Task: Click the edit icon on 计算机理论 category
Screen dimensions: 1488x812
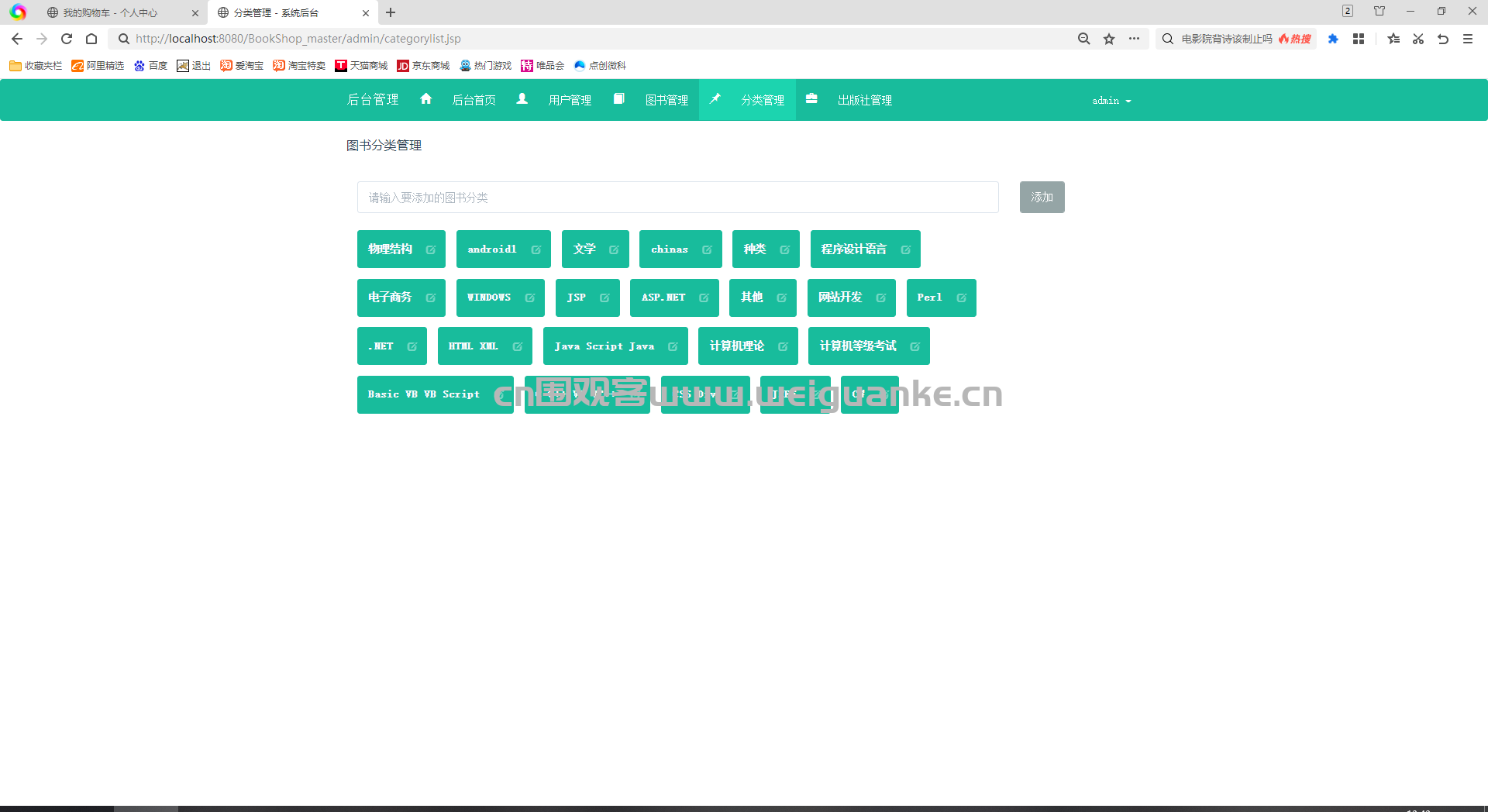Action: [784, 346]
